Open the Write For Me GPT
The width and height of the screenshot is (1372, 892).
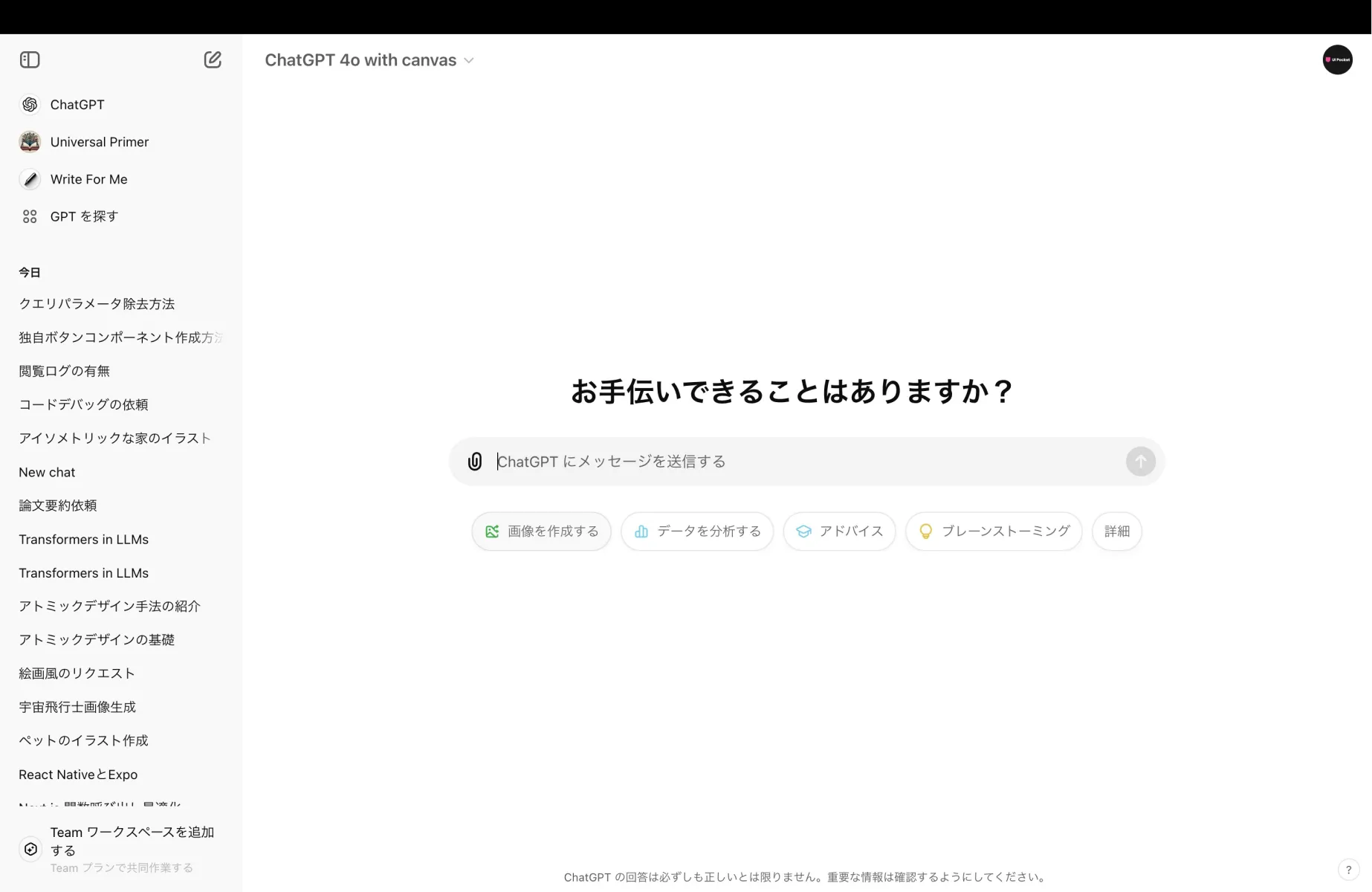coord(88,179)
